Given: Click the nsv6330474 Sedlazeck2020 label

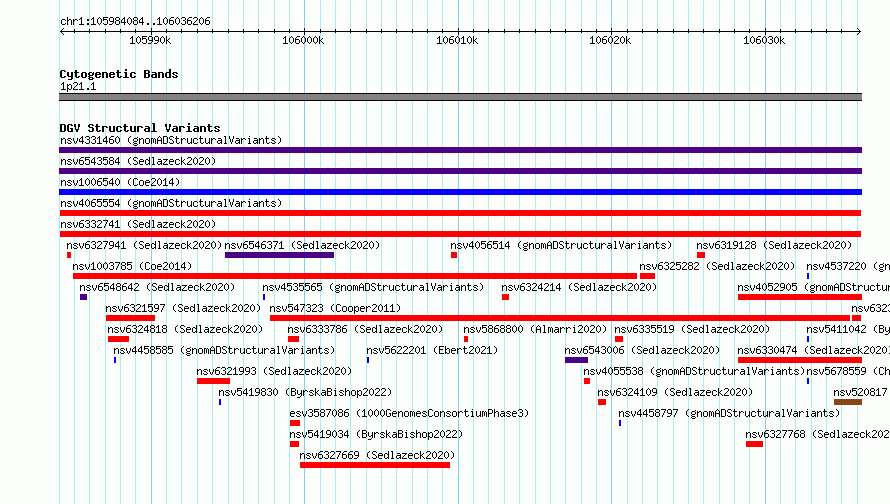Looking at the screenshot, I should (813, 350).
